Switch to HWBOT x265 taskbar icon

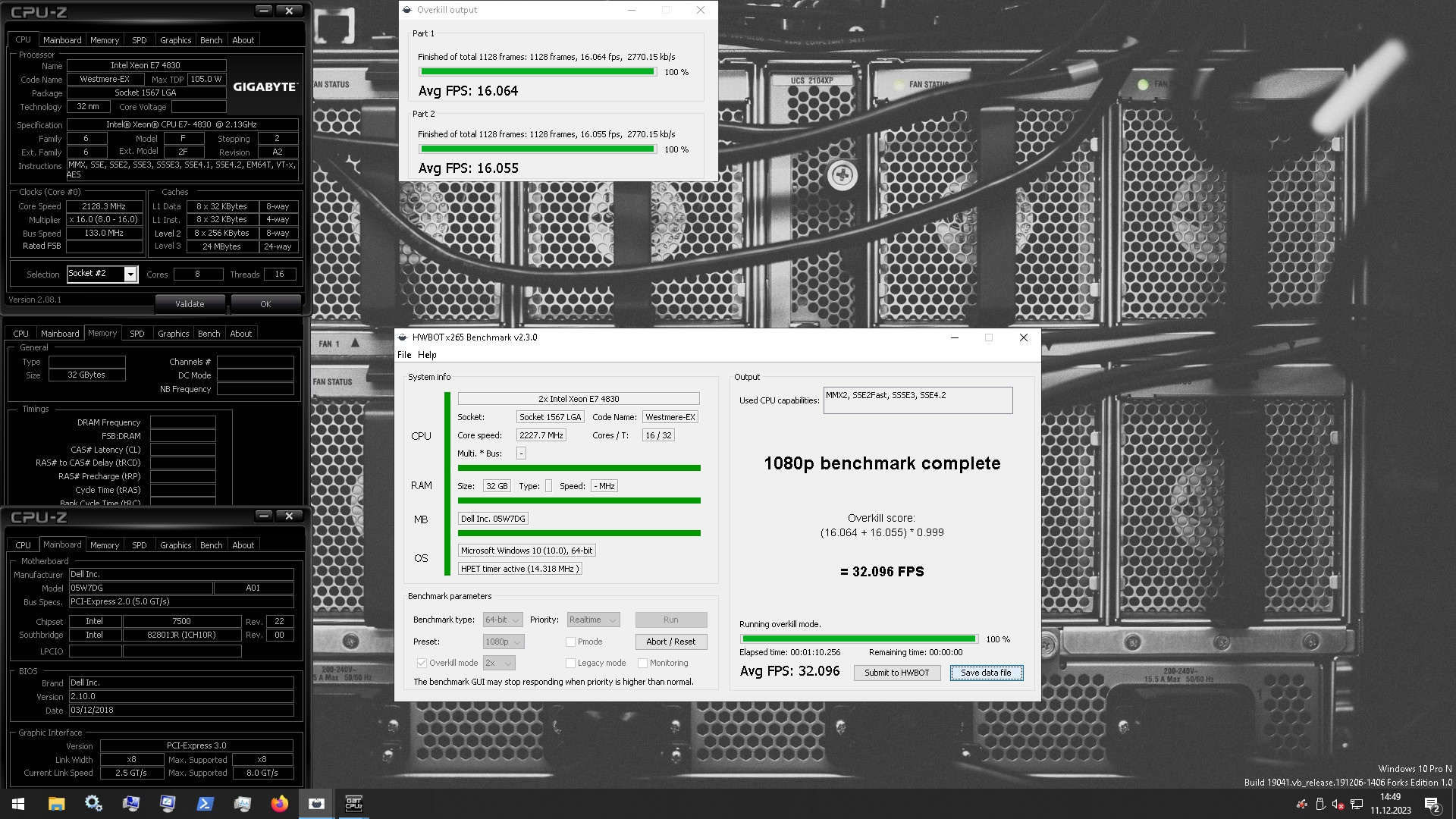click(x=316, y=804)
